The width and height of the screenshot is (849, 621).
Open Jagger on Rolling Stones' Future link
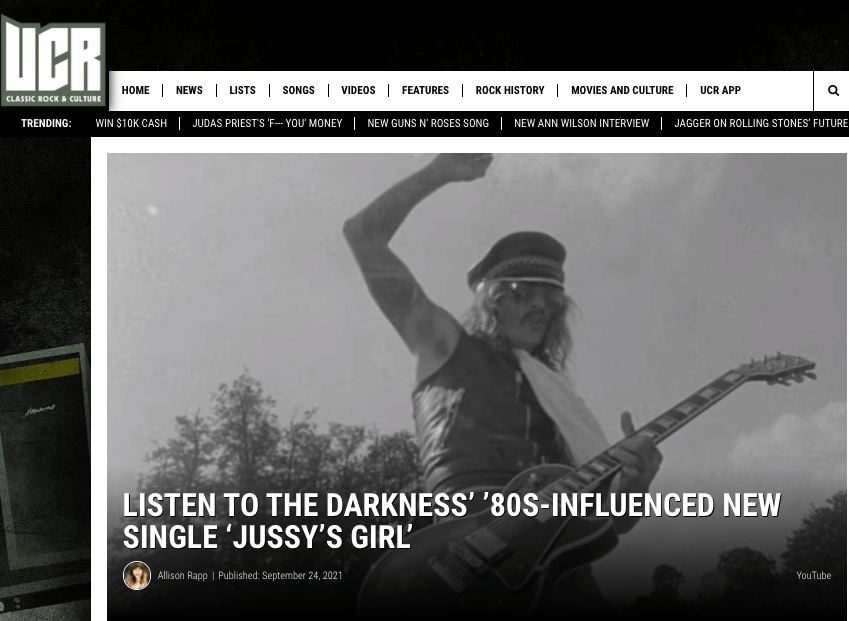coord(761,123)
